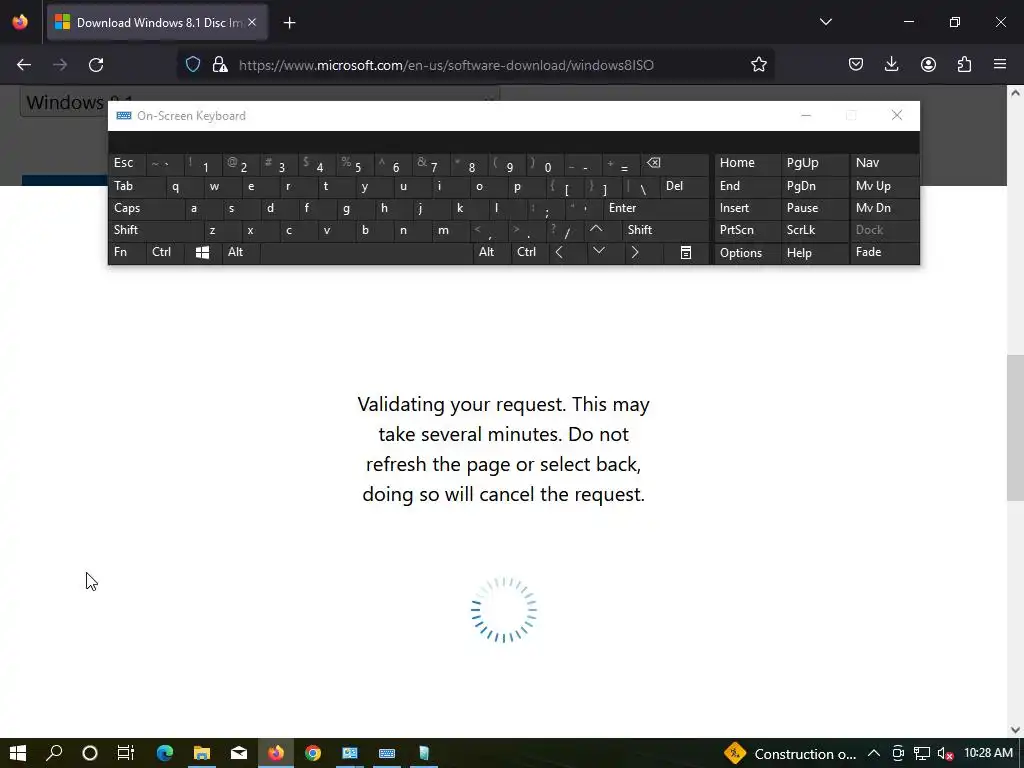Bookmark this page with star icon

(758, 65)
